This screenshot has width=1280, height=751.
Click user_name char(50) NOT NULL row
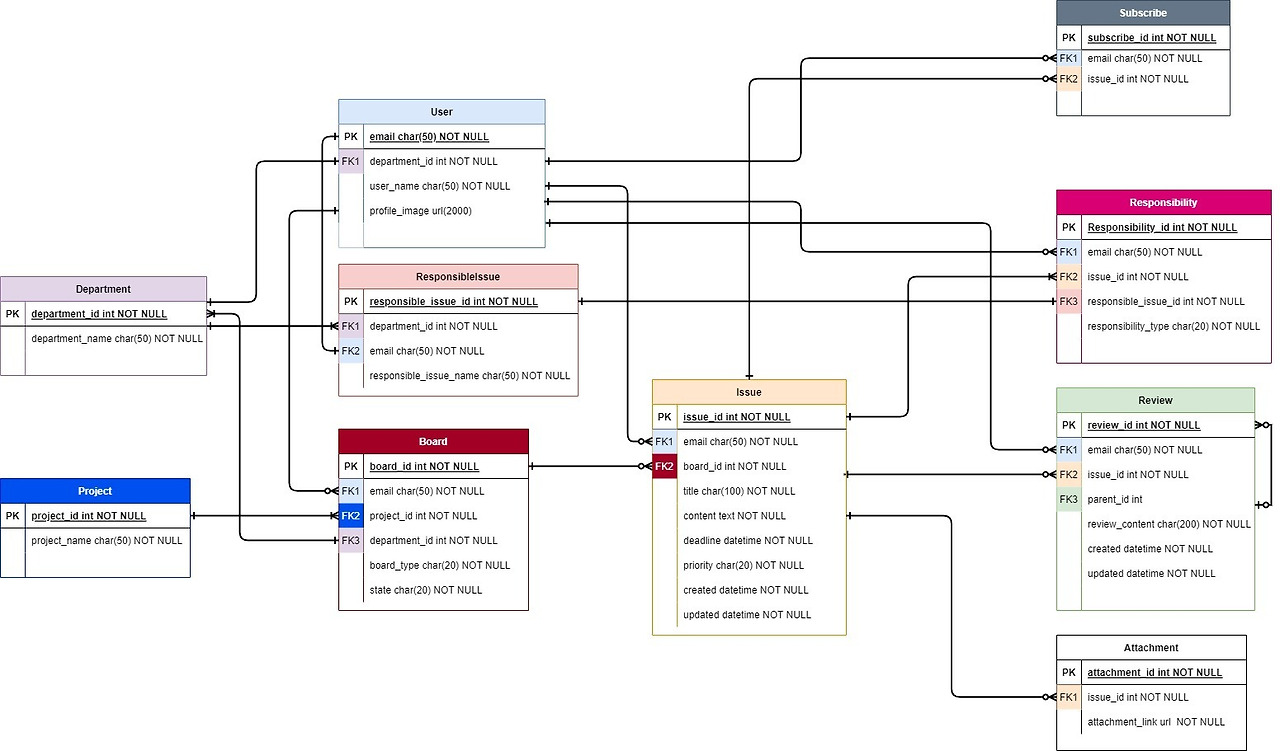(x=442, y=186)
